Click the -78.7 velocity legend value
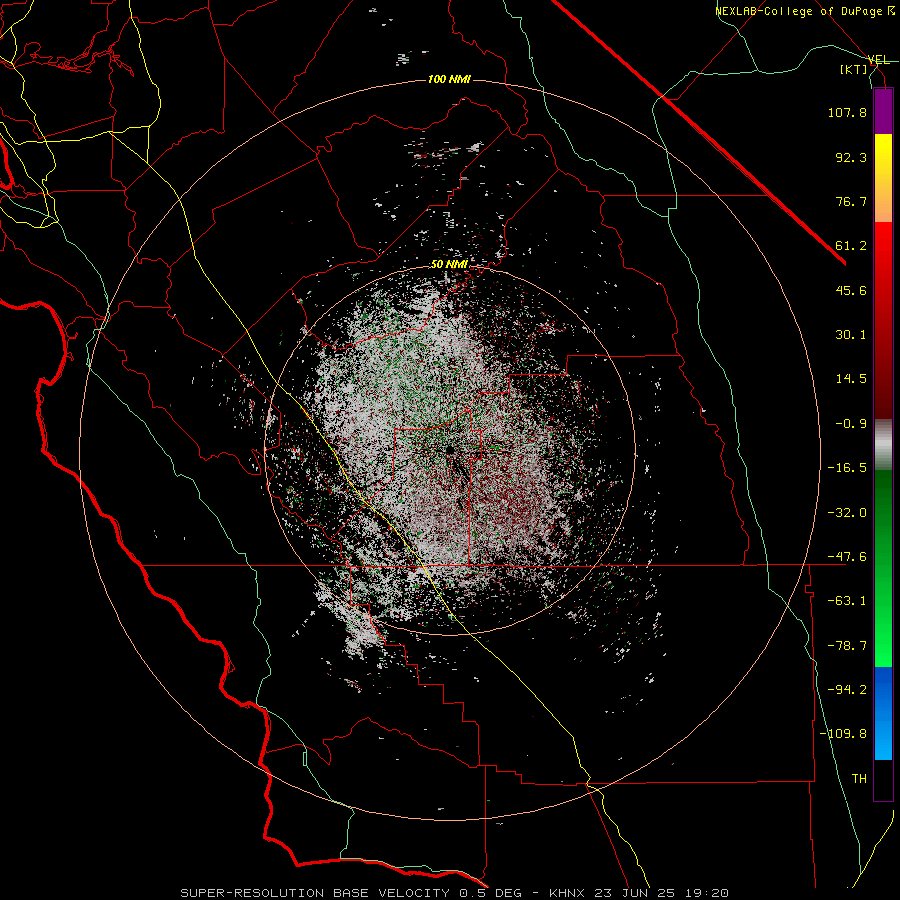900x900 pixels. [x=847, y=646]
